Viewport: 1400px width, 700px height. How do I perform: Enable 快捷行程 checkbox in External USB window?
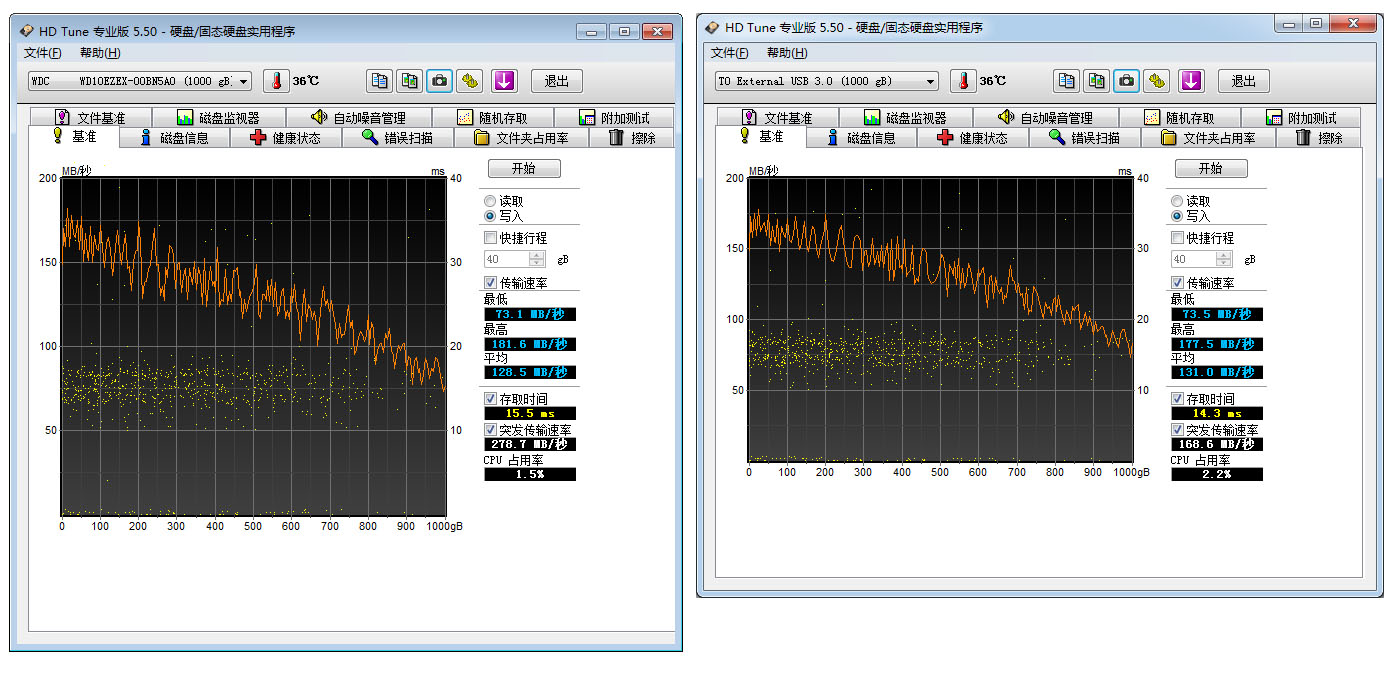coord(1177,238)
